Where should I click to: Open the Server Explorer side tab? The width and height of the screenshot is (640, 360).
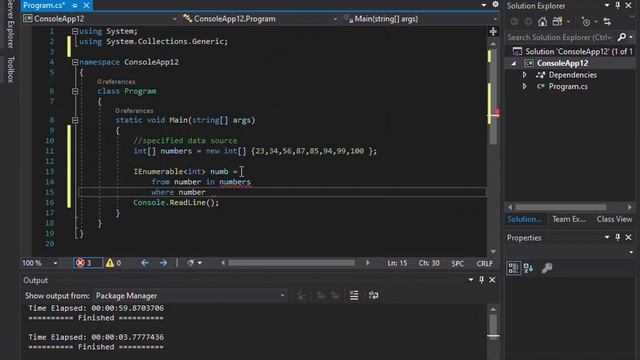11,24
